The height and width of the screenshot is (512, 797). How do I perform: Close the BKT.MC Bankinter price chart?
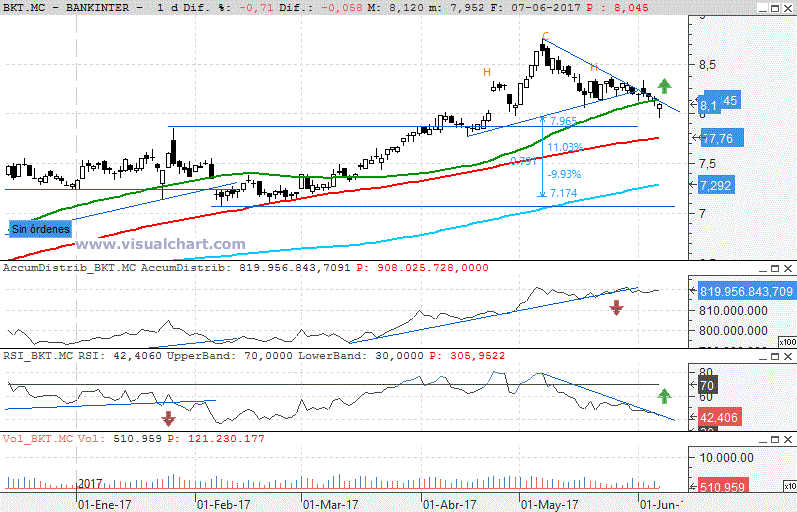[788, 8]
